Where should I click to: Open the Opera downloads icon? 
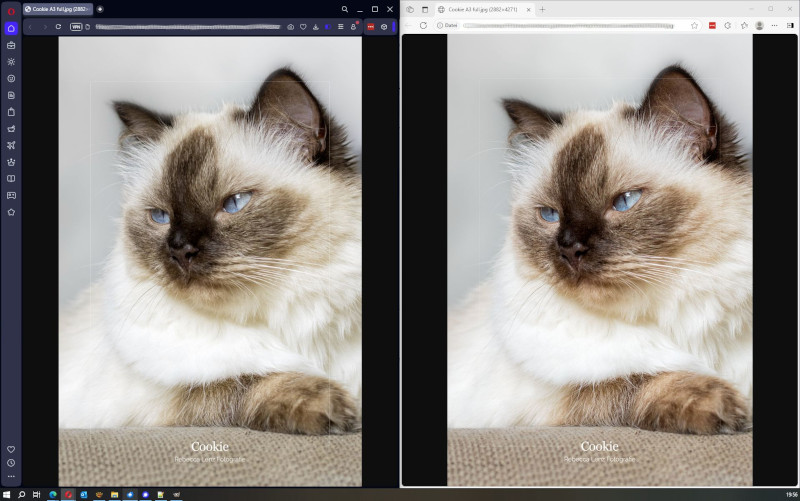tap(316, 27)
